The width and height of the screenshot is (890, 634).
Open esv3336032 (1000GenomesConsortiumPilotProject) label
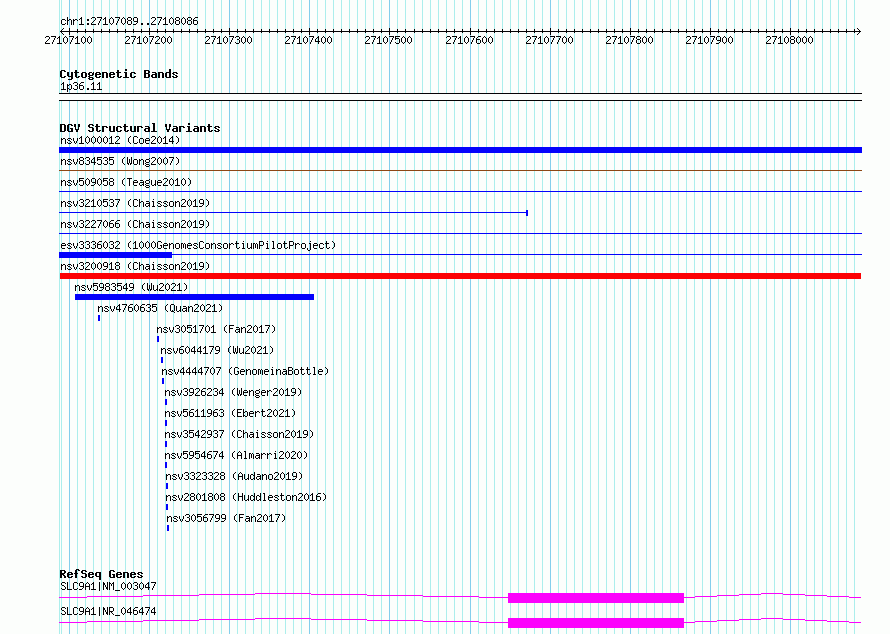[x=198, y=245]
